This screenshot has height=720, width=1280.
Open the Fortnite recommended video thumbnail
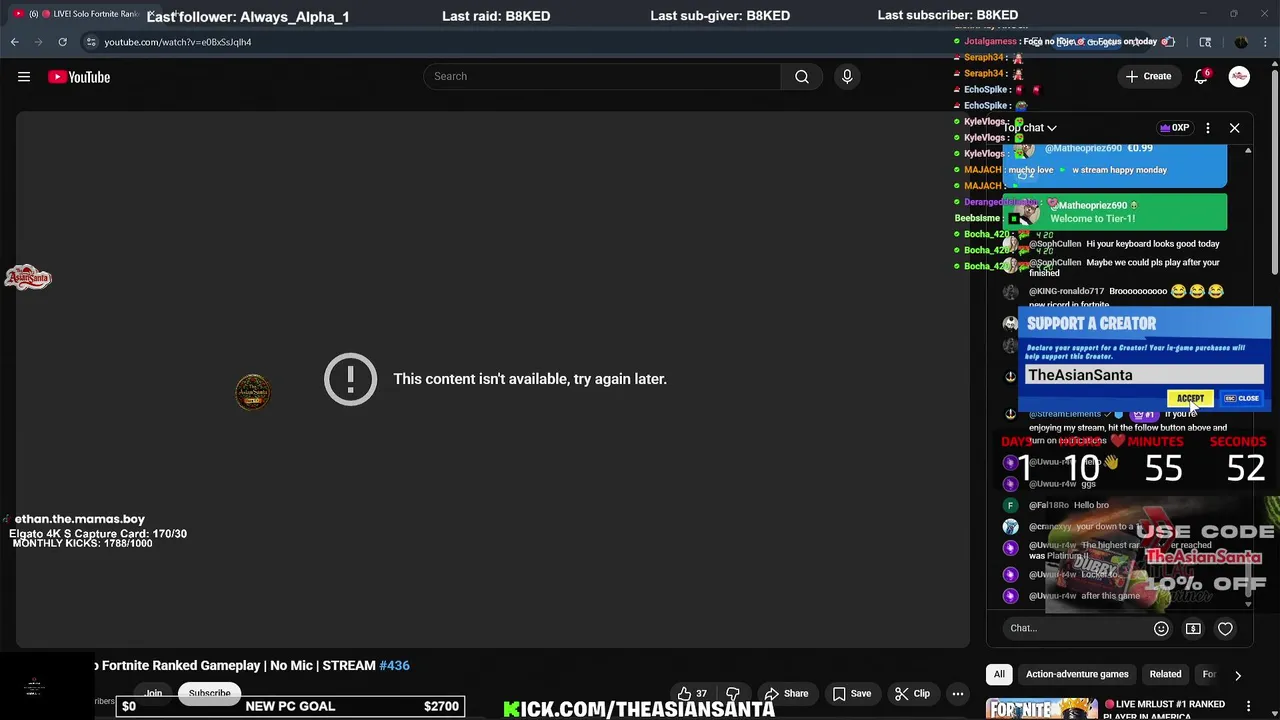(1042, 709)
